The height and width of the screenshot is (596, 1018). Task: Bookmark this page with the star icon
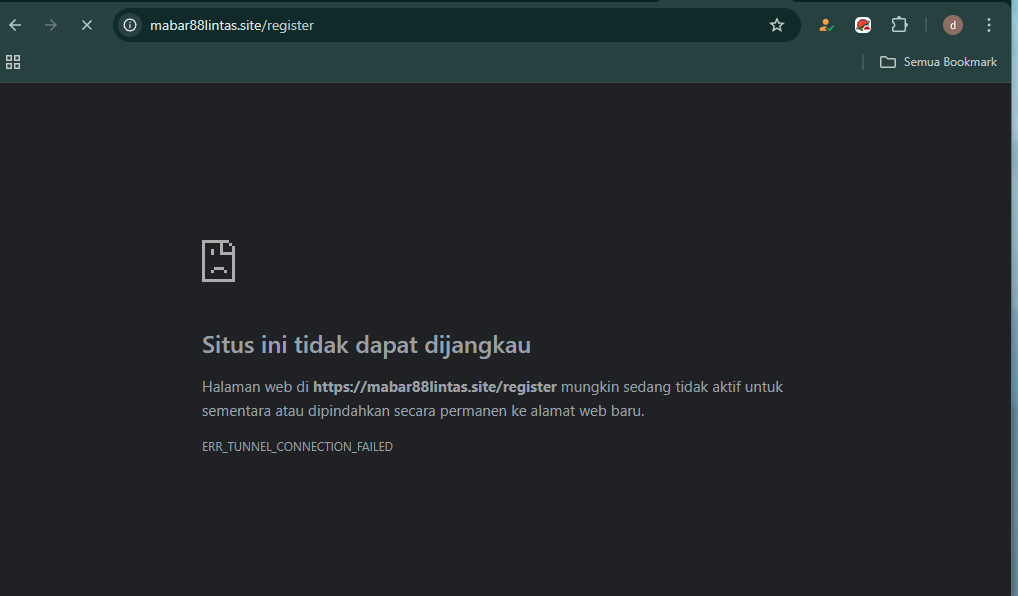(x=776, y=25)
